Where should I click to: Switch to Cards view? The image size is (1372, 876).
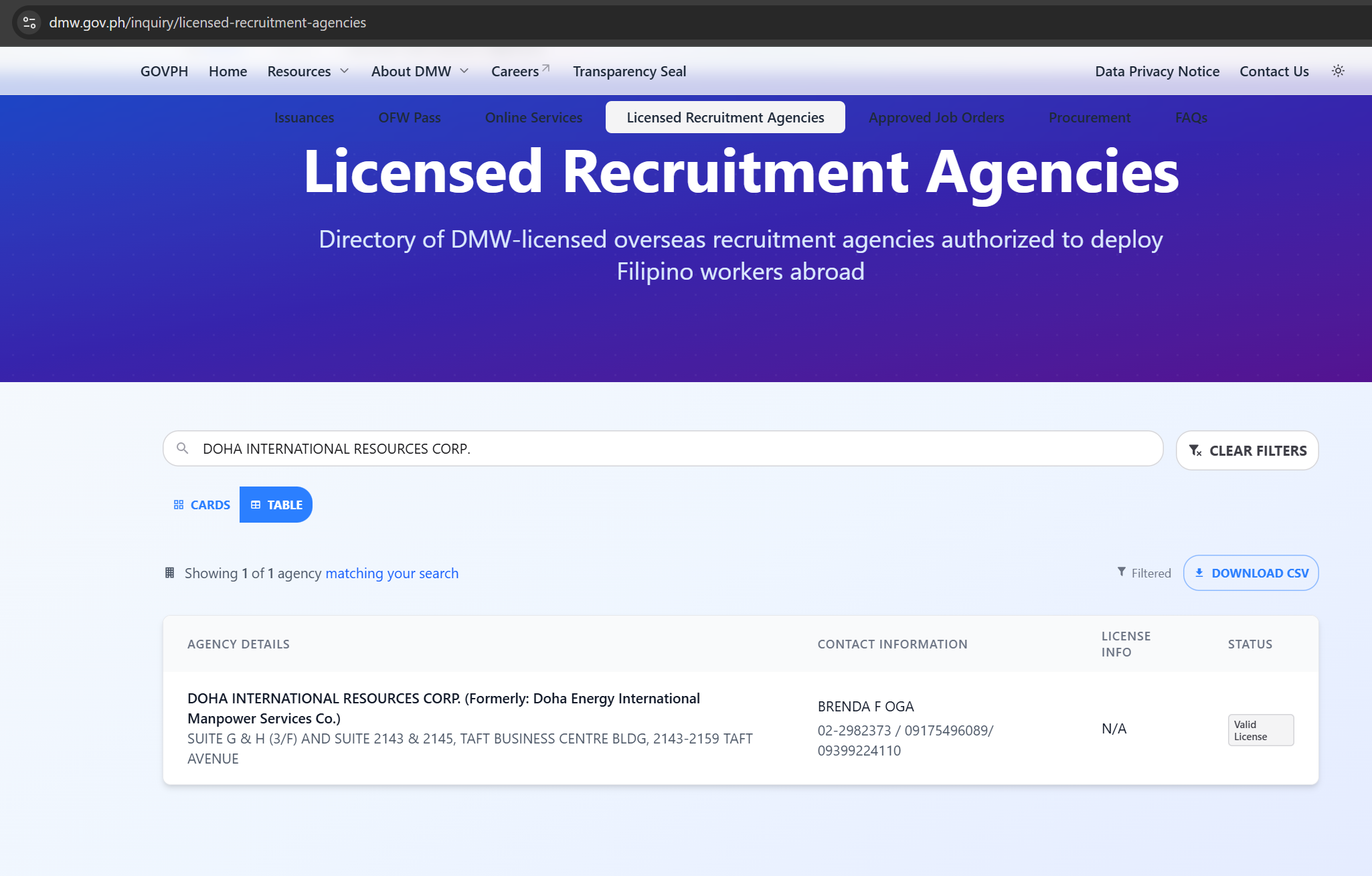click(201, 505)
